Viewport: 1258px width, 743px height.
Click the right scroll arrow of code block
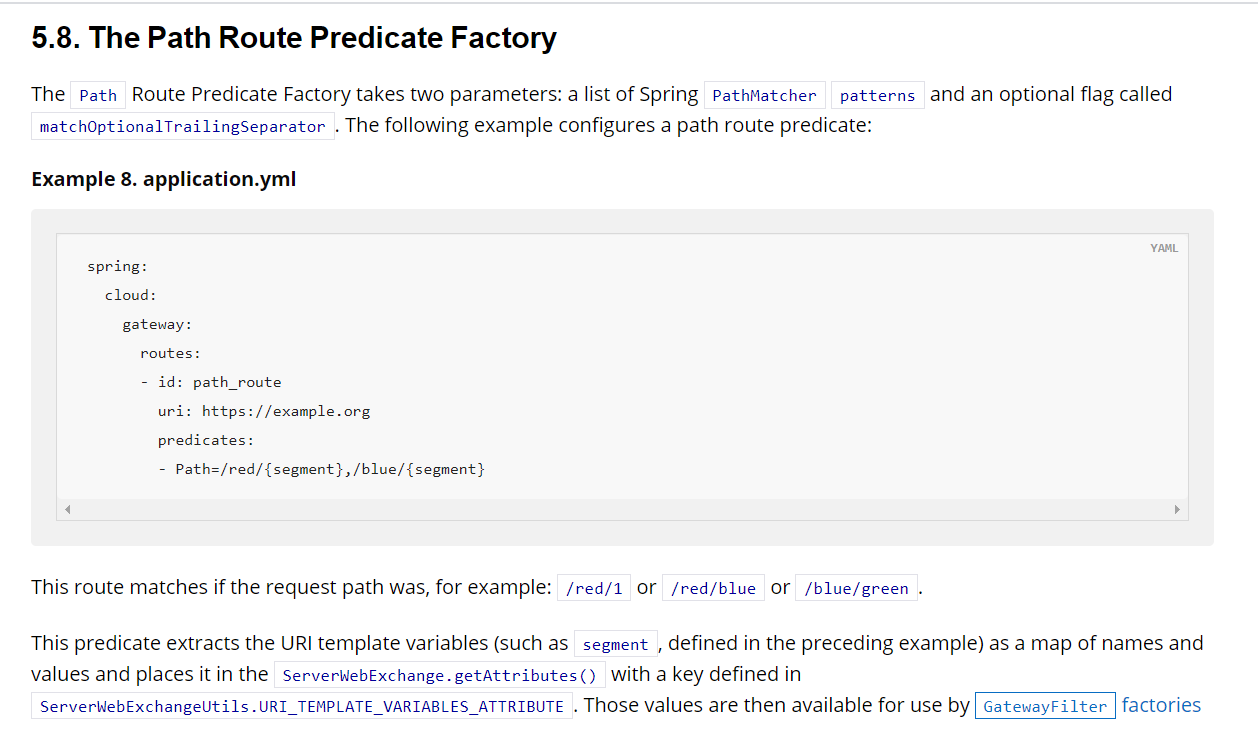pos(1177,509)
